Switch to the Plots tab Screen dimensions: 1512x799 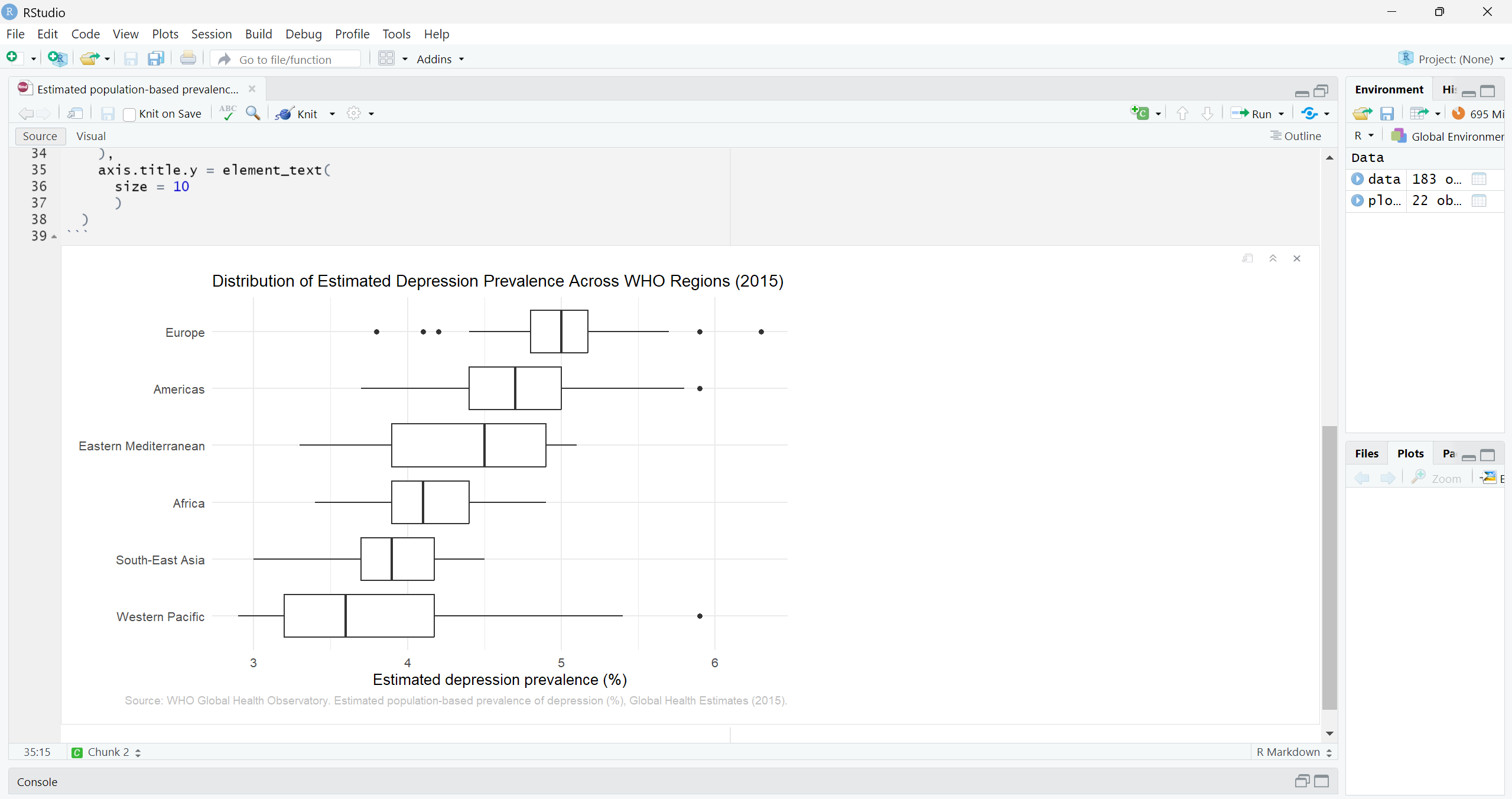coord(1410,453)
